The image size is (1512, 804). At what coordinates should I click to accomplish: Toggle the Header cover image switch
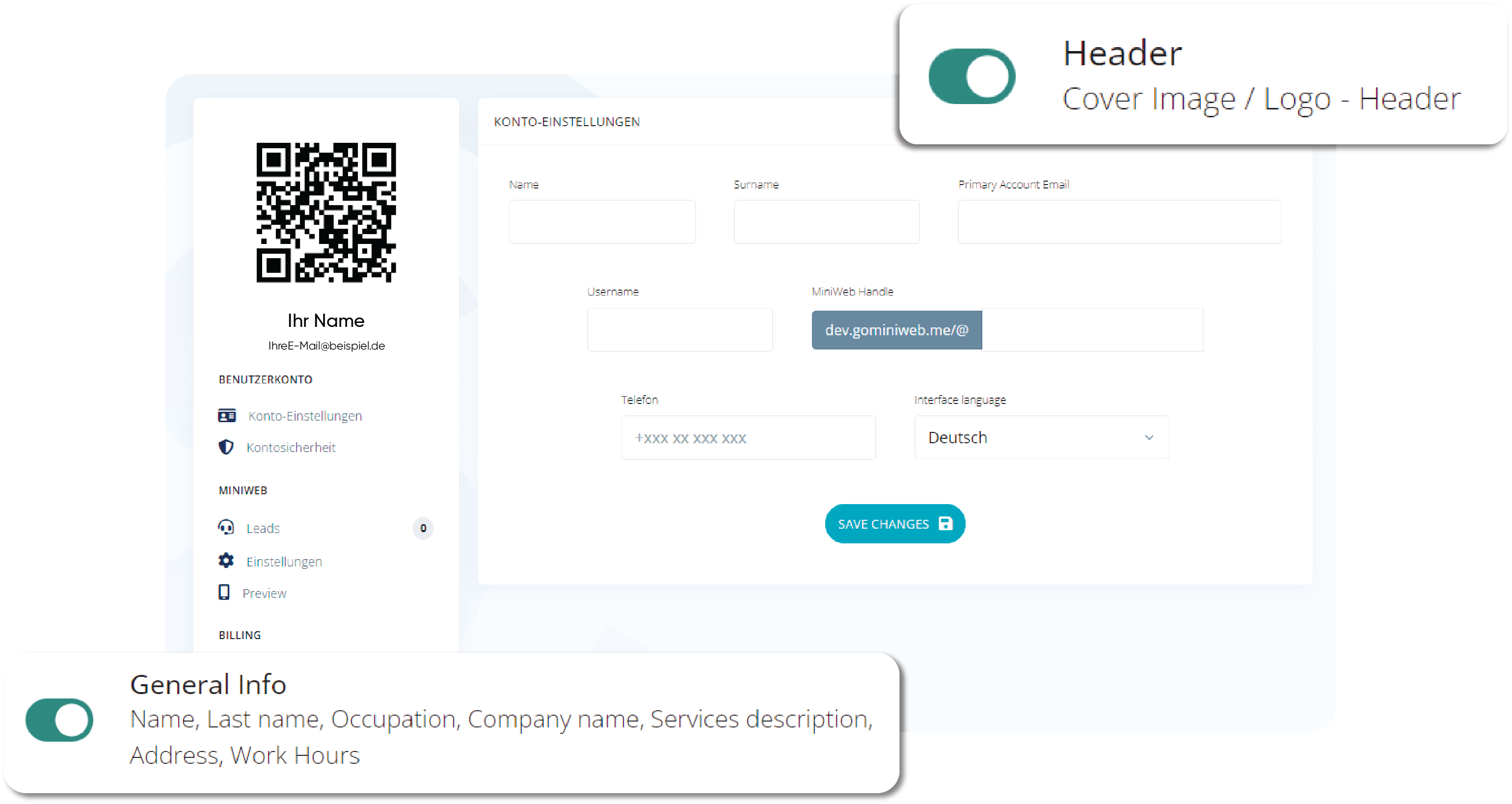click(x=972, y=76)
